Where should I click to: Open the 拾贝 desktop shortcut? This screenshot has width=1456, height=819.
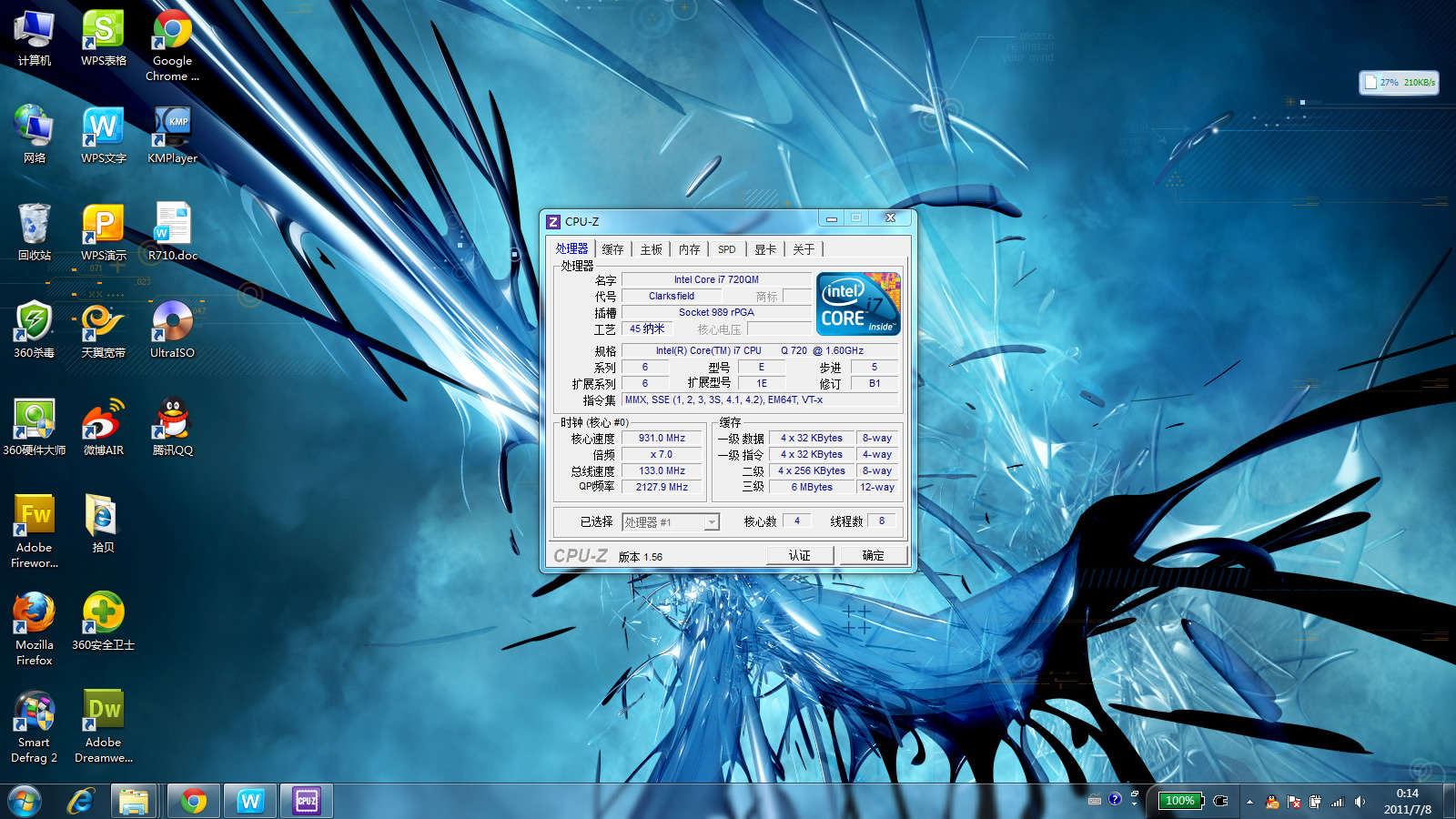pyautogui.click(x=104, y=523)
